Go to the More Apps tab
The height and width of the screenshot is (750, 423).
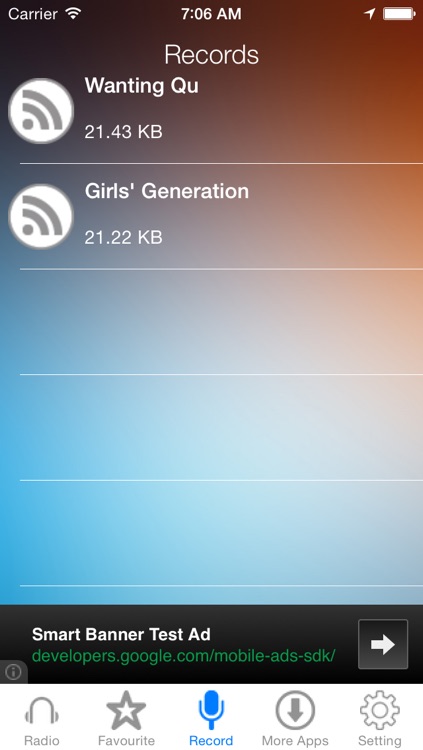(295, 718)
